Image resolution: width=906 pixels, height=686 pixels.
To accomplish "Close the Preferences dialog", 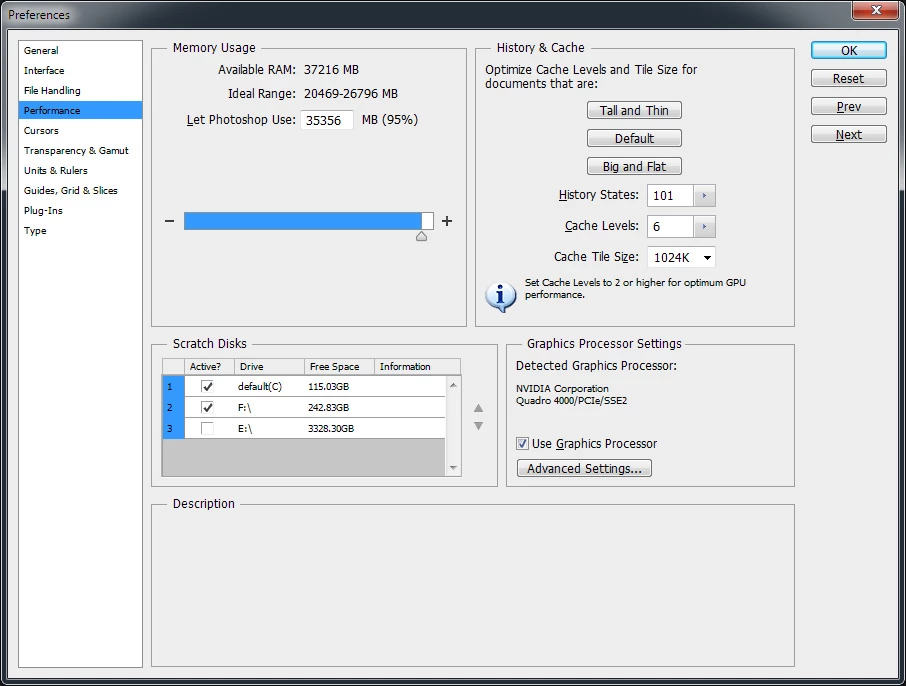I will point(876,9).
